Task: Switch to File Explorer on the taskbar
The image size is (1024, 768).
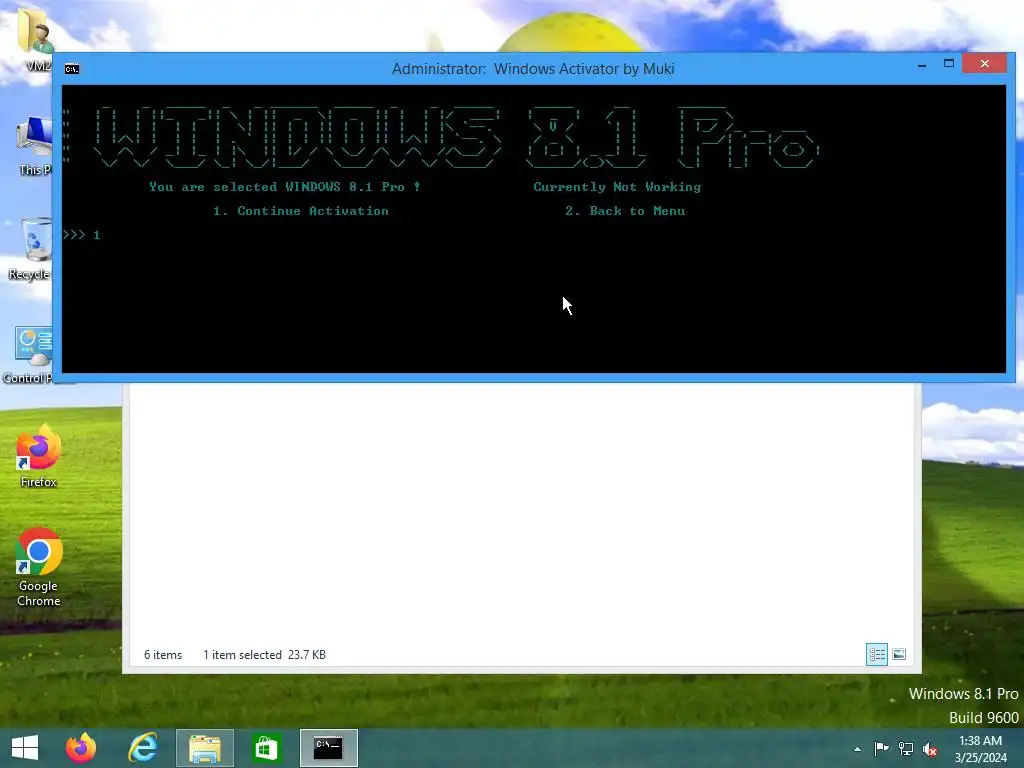Action: point(204,748)
